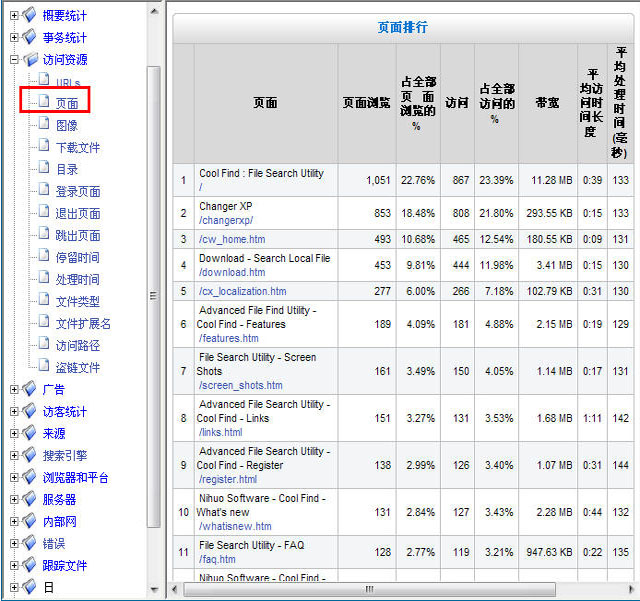
Task: Open the 访问路径 report
Action: pos(78,346)
